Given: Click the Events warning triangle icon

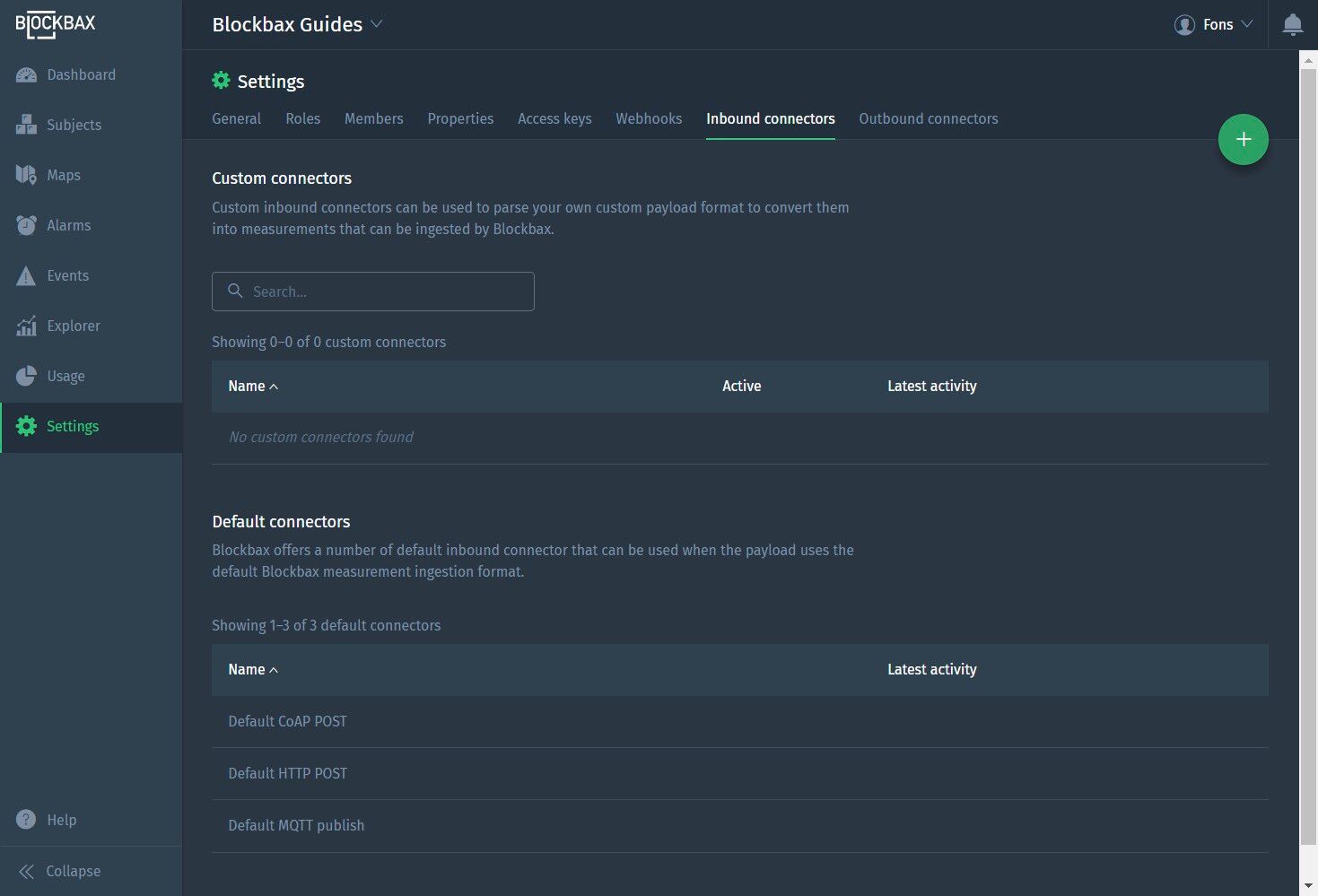Looking at the screenshot, I should [x=26, y=275].
